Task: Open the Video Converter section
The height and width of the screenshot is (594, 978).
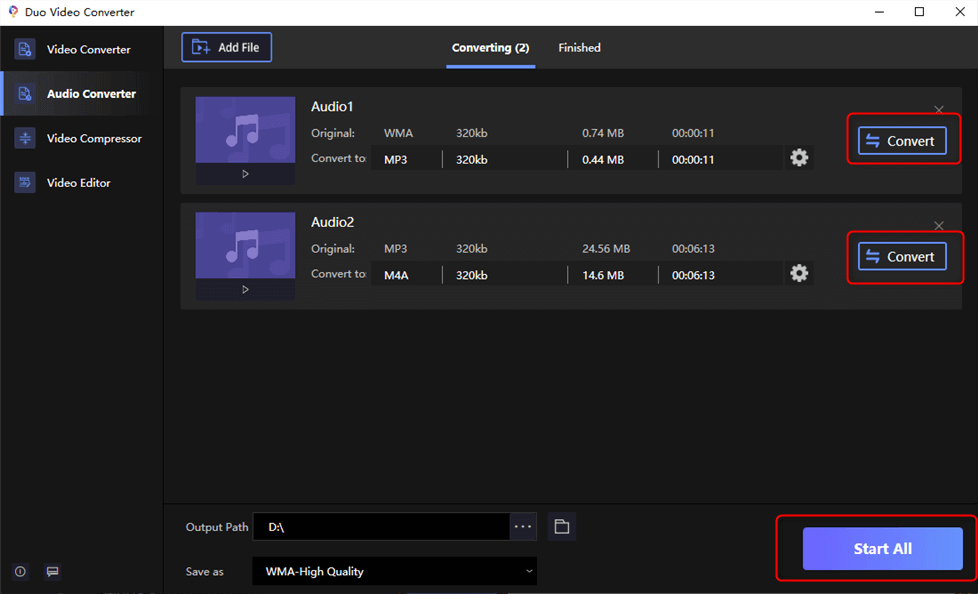Action: point(81,49)
